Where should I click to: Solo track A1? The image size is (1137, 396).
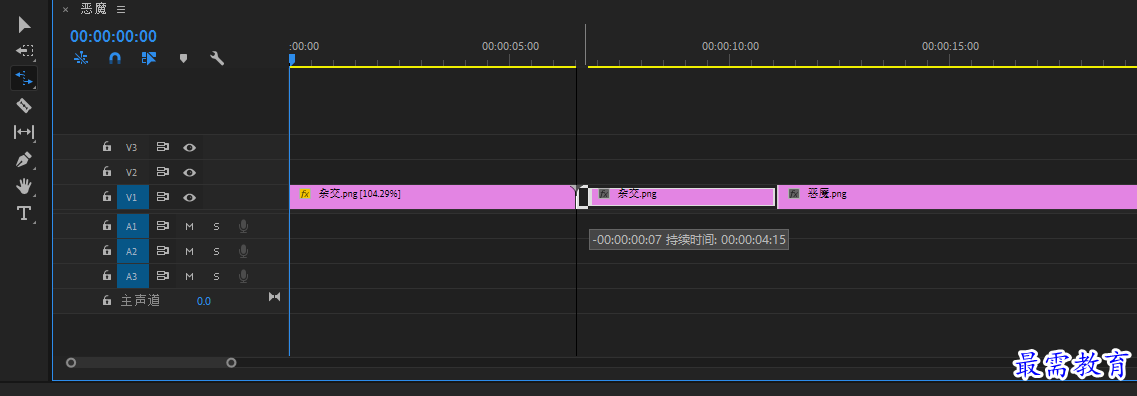click(x=216, y=226)
